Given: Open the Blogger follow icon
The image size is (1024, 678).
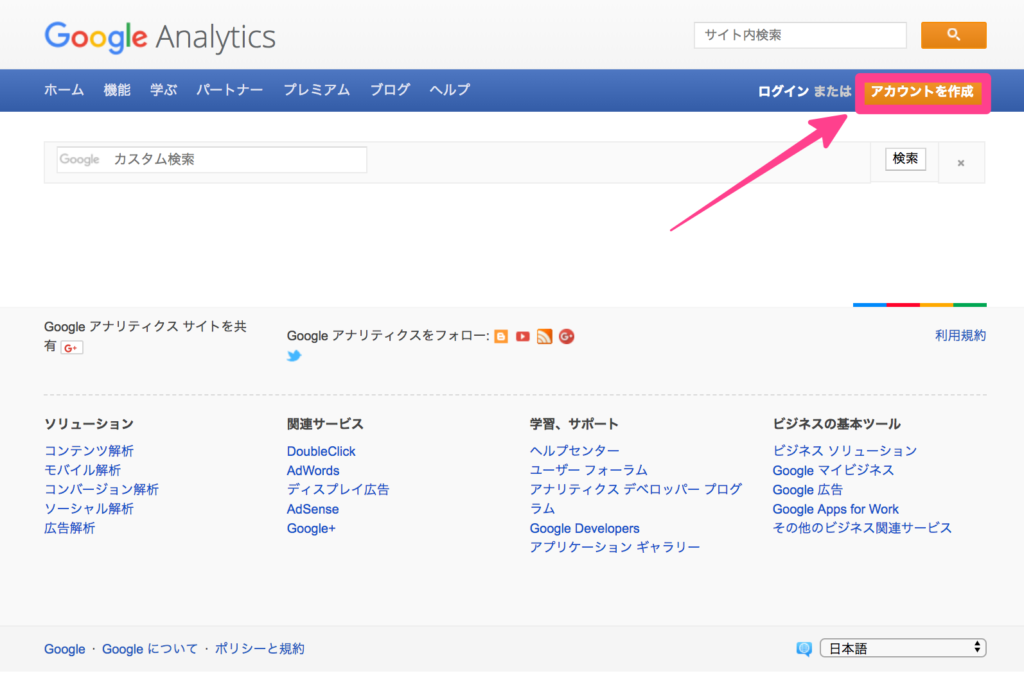Looking at the screenshot, I should pos(501,336).
